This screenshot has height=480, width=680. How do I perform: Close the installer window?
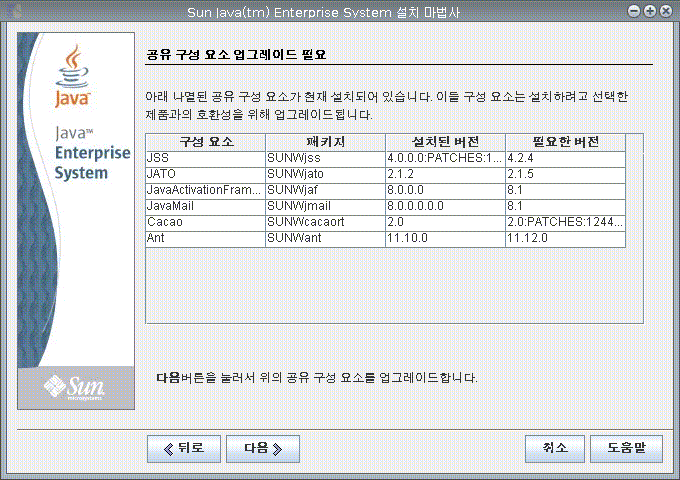pyautogui.click(x=666, y=11)
